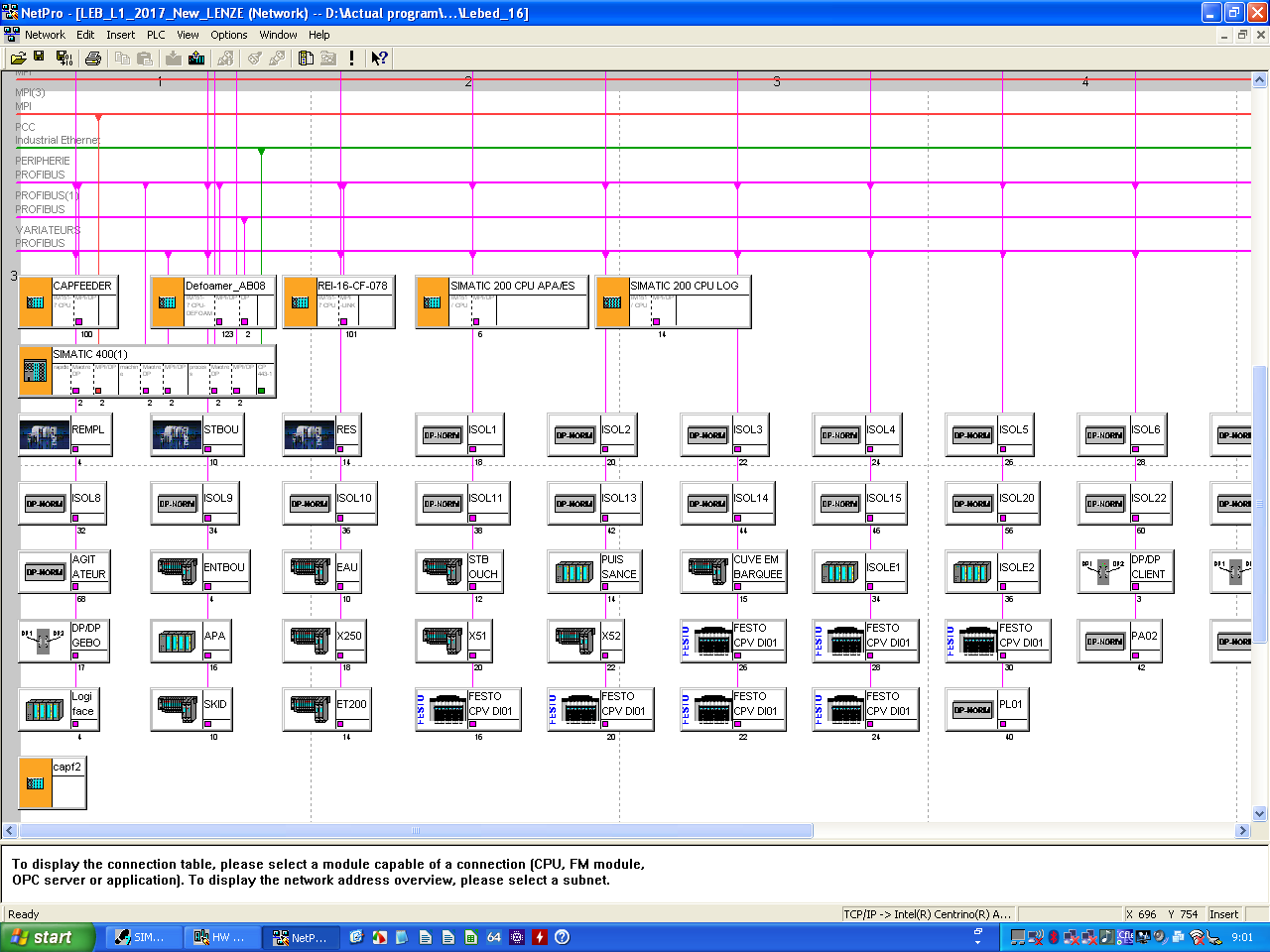Switch to the HW... taskbar window

pyautogui.click(x=221, y=937)
